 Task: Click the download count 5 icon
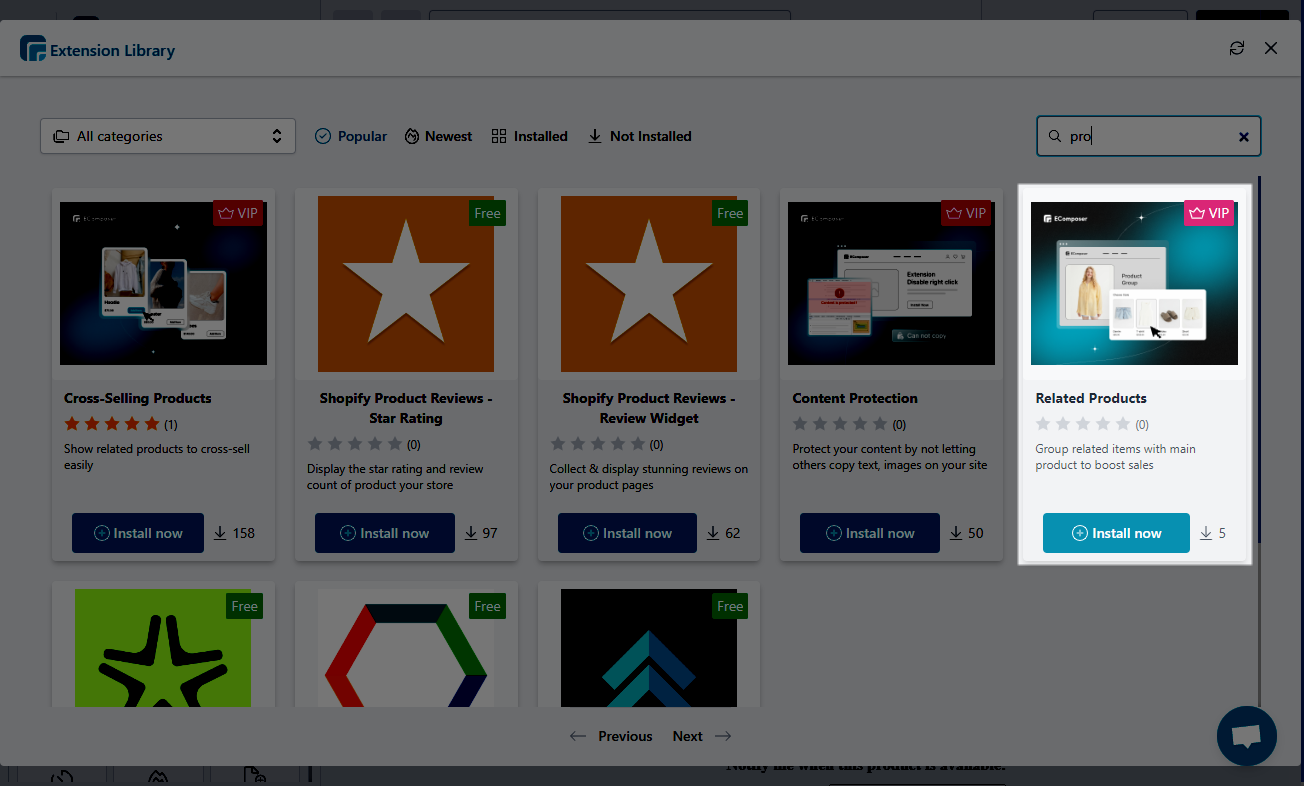pos(1206,533)
